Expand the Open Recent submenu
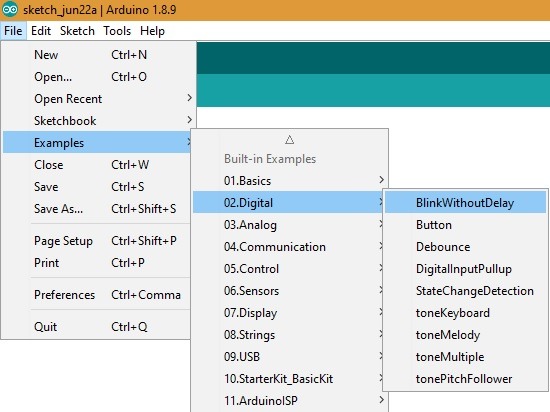The width and height of the screenshot is (550, 412). (98, 99)
